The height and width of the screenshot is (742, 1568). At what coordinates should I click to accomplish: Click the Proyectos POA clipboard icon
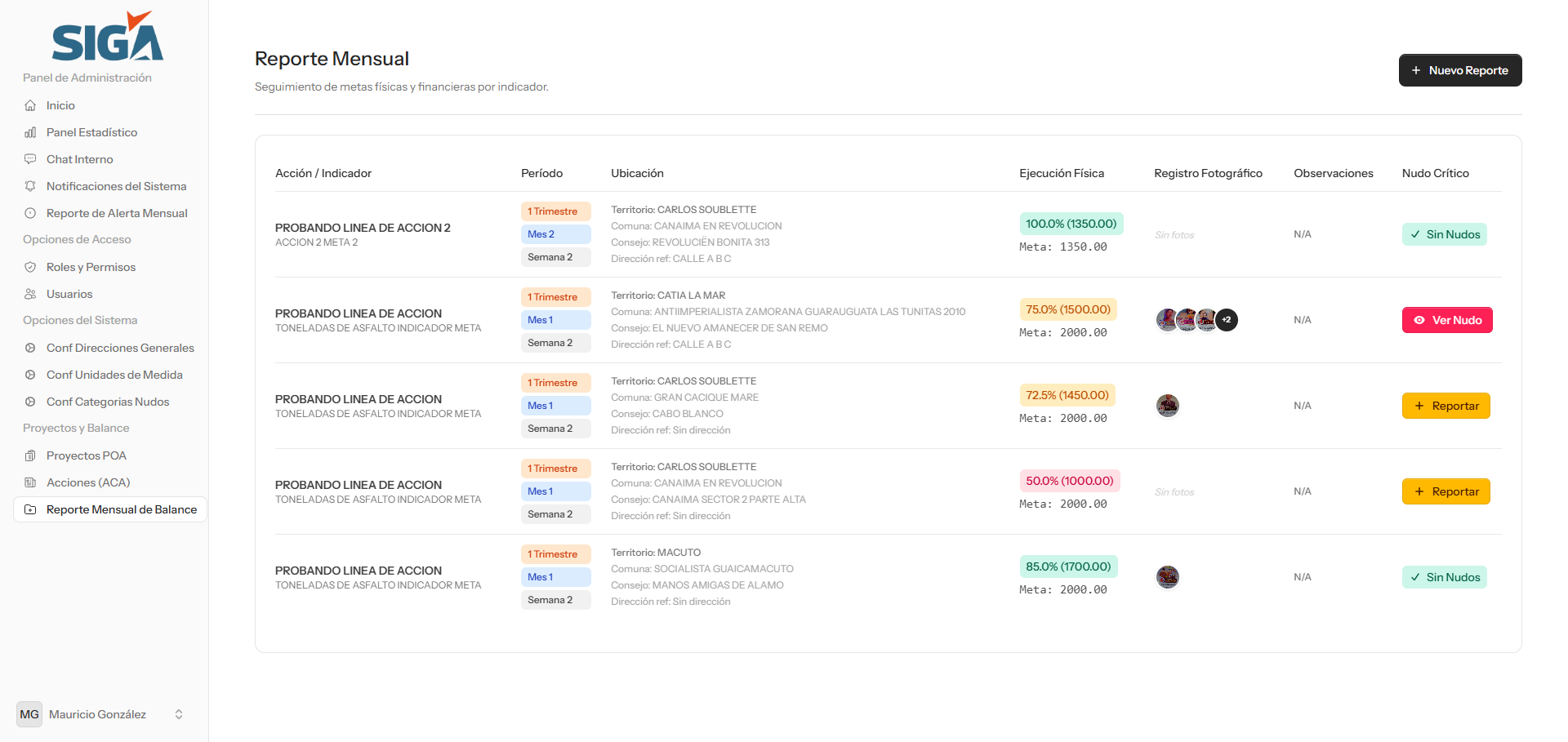[30, 455]
